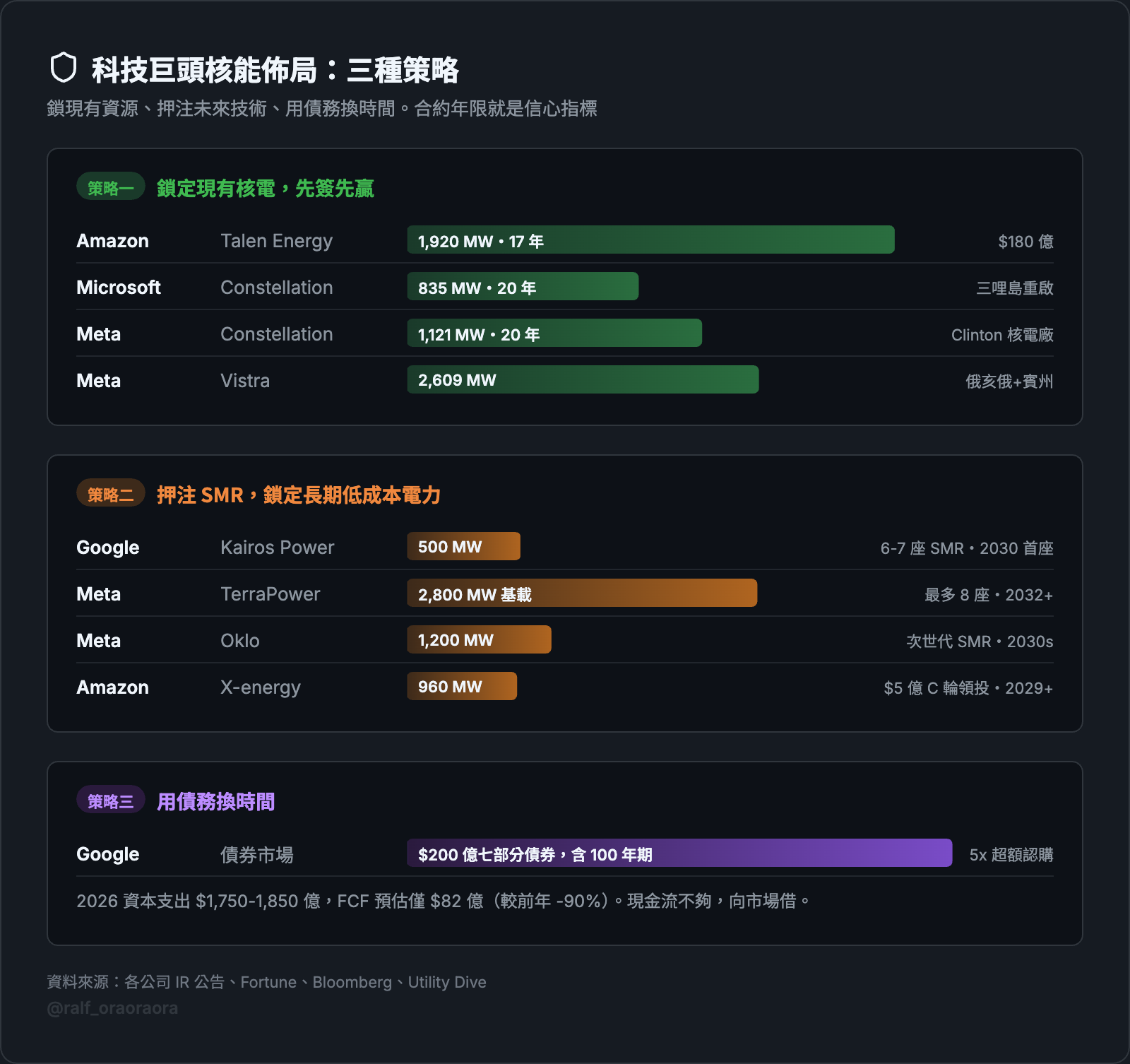Viewport: 1130px width, 1064px height.
Task: Click the TerraPower 2,800 MW 基載 bar
Action: pyautogui.click(x=582, y=593)
